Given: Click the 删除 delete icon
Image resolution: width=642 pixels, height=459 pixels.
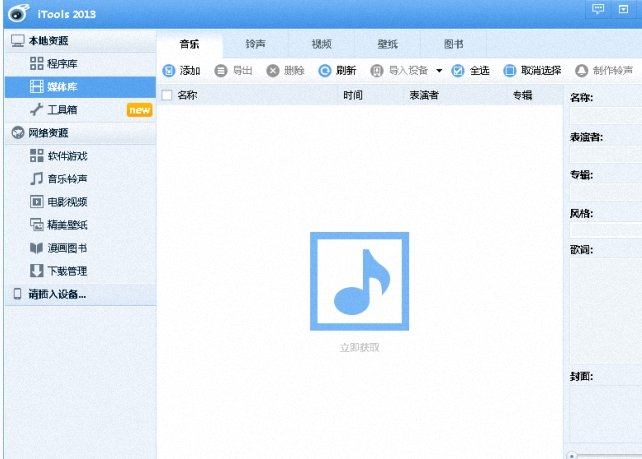Looking at the screenshot, I should (x=273, y=71).
